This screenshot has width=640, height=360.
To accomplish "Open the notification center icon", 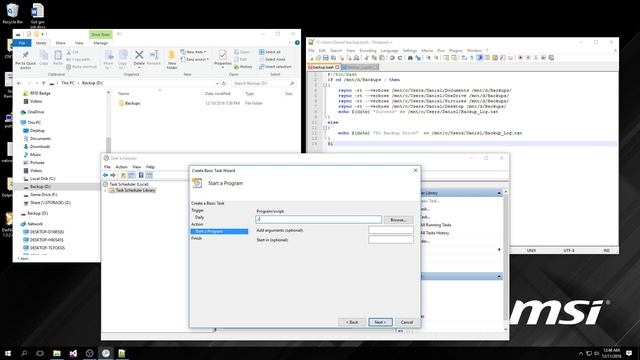I will click(x=629, y=353).
